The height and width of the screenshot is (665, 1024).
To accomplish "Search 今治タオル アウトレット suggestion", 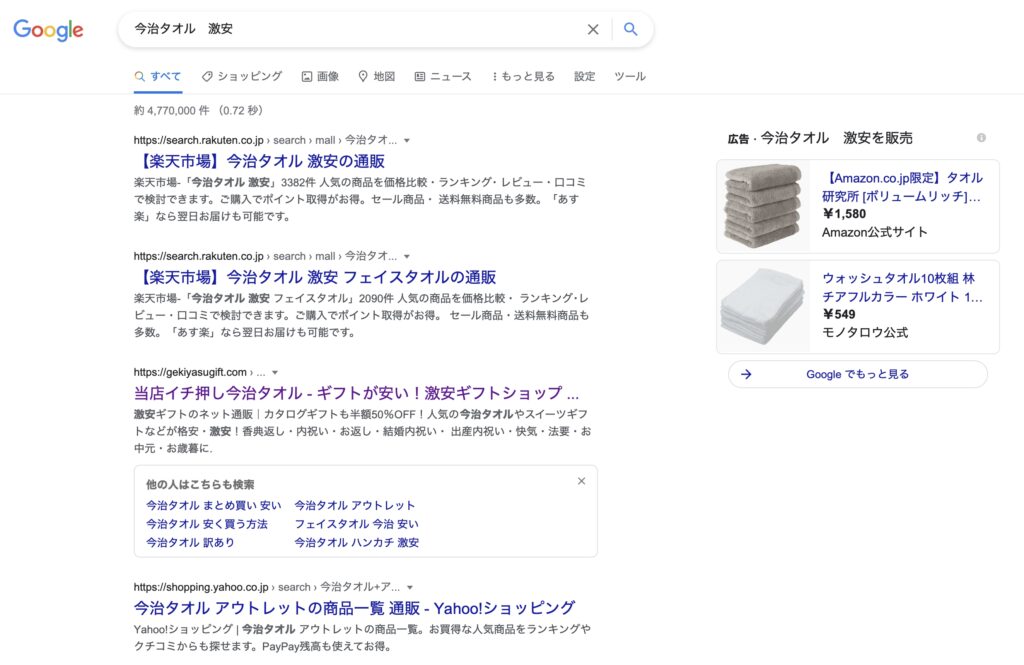I will [355, 506].
